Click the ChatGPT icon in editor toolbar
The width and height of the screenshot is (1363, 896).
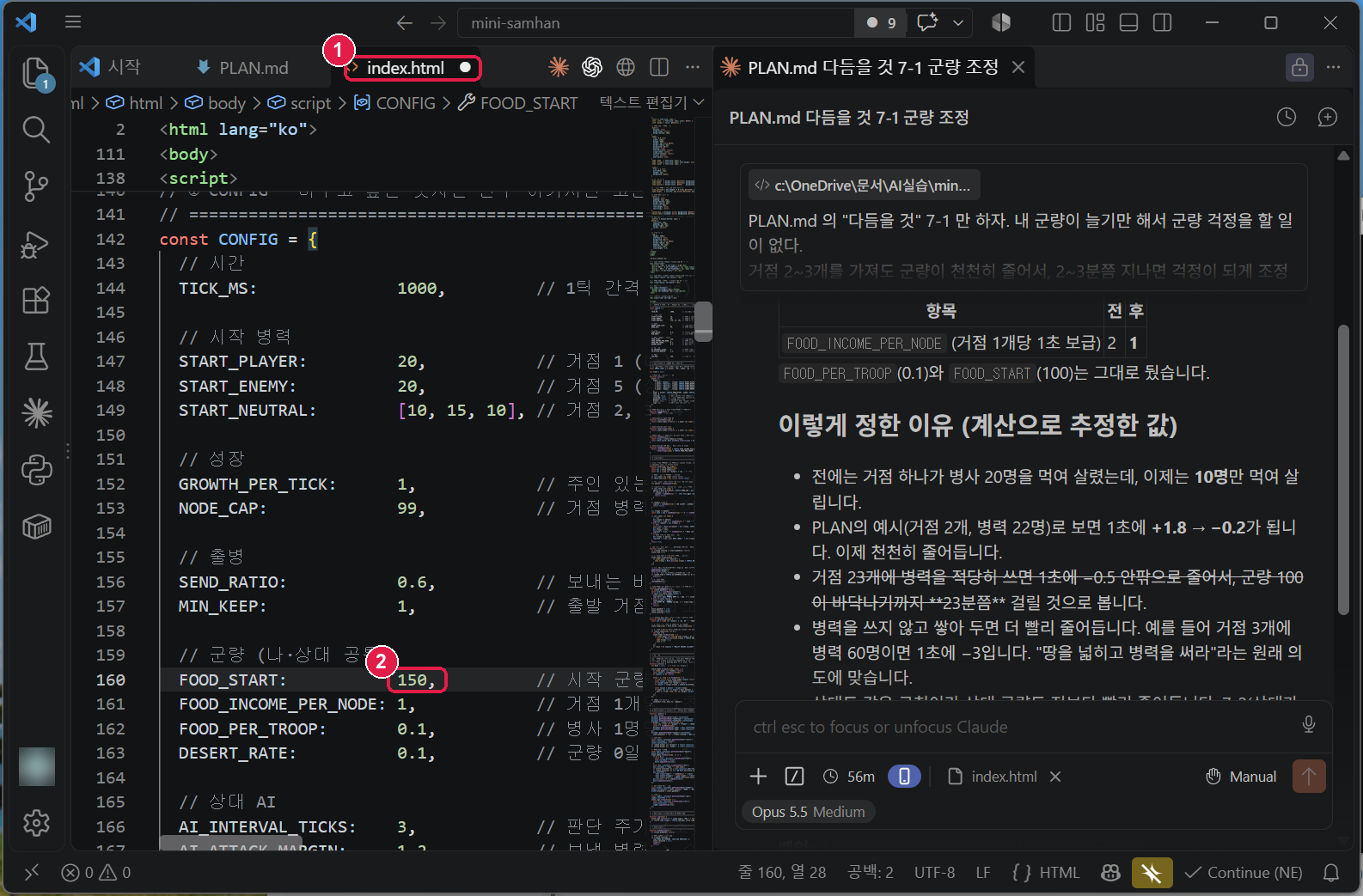[x=592, y=67]
